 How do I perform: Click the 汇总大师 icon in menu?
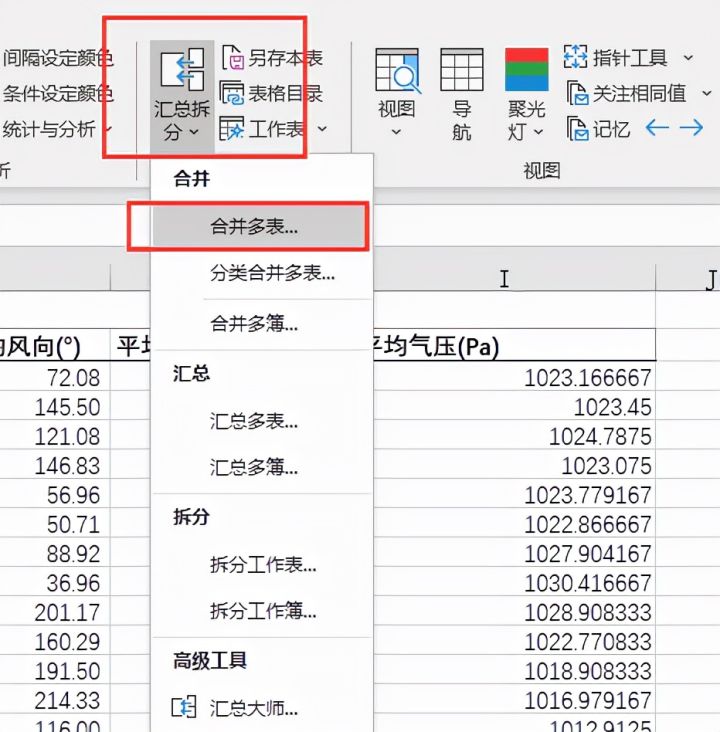[x=184, y=707]
